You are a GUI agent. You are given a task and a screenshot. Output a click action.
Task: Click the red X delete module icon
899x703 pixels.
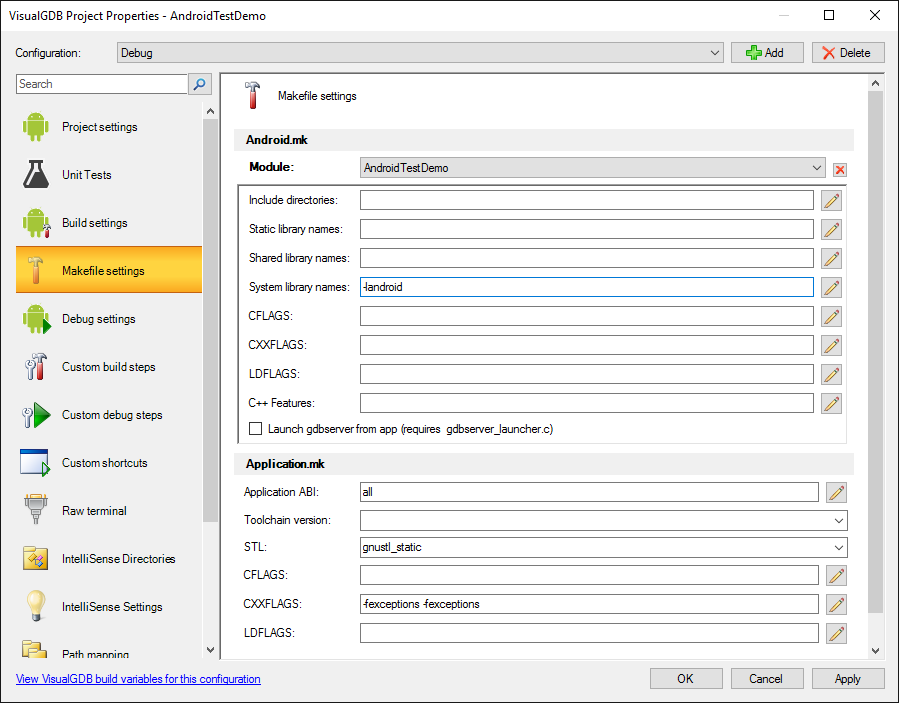coord(840,169)
